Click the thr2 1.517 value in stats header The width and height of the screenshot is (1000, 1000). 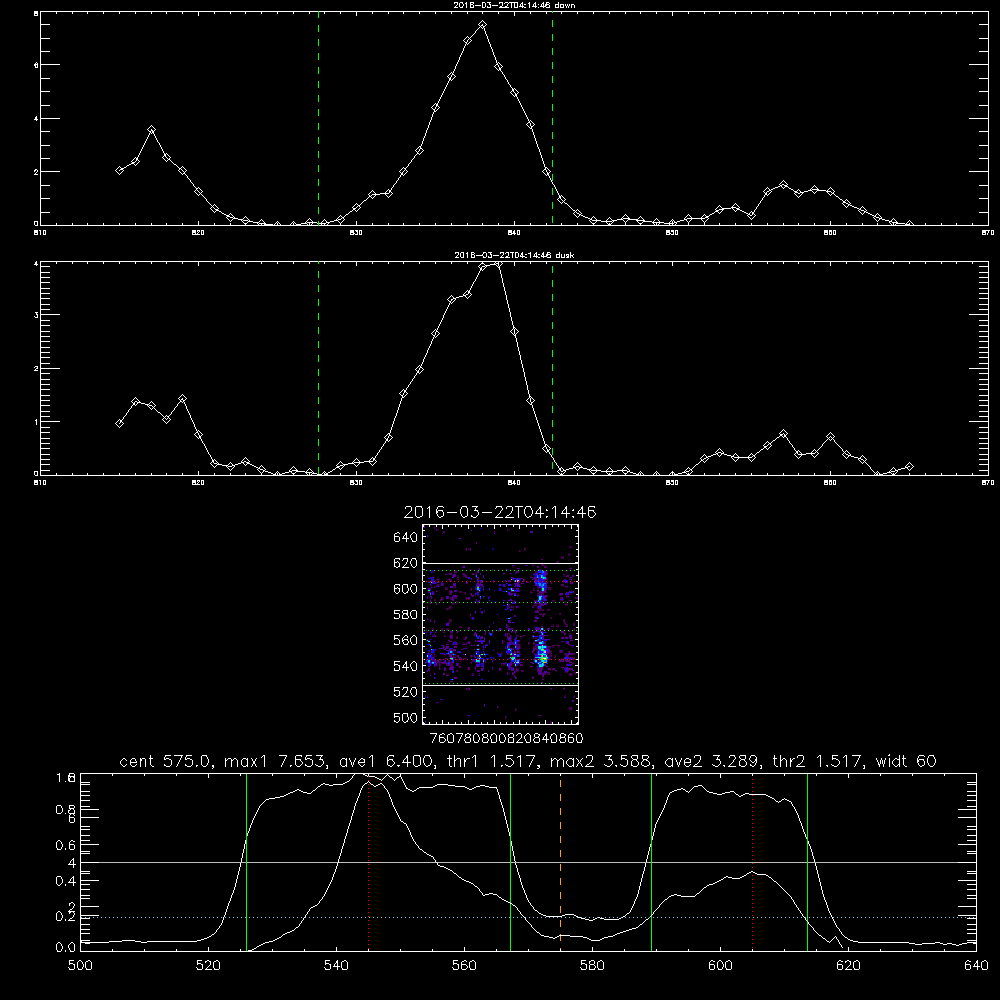pyautogui.click(x=818, y=761)
